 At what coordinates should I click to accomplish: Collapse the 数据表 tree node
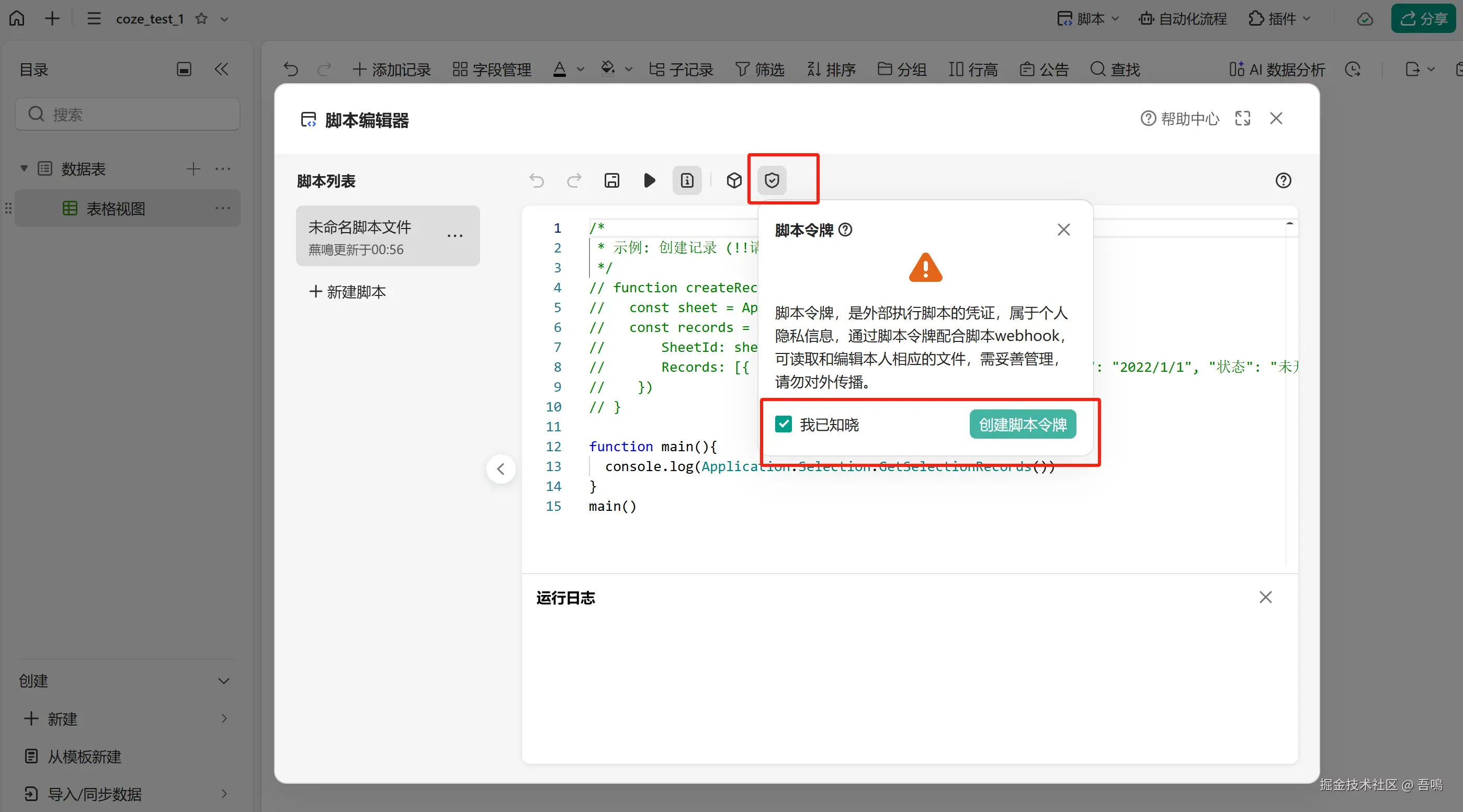click(x=24, y=169)
